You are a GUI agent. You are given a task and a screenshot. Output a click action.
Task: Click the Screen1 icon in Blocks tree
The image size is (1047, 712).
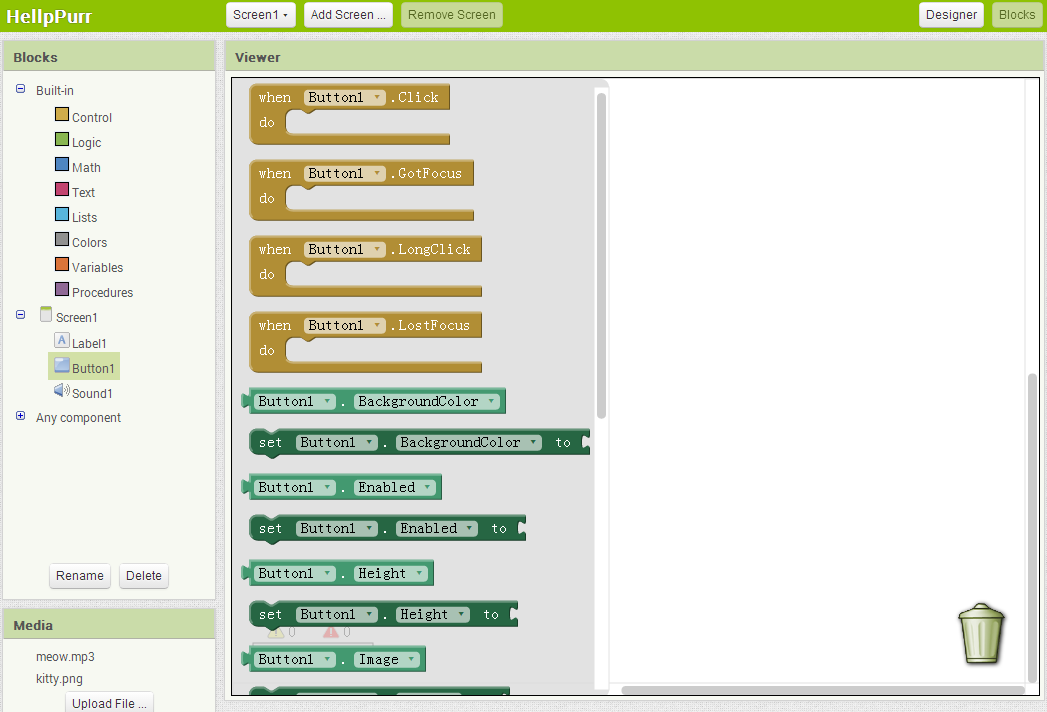click(x=45, y=315)
